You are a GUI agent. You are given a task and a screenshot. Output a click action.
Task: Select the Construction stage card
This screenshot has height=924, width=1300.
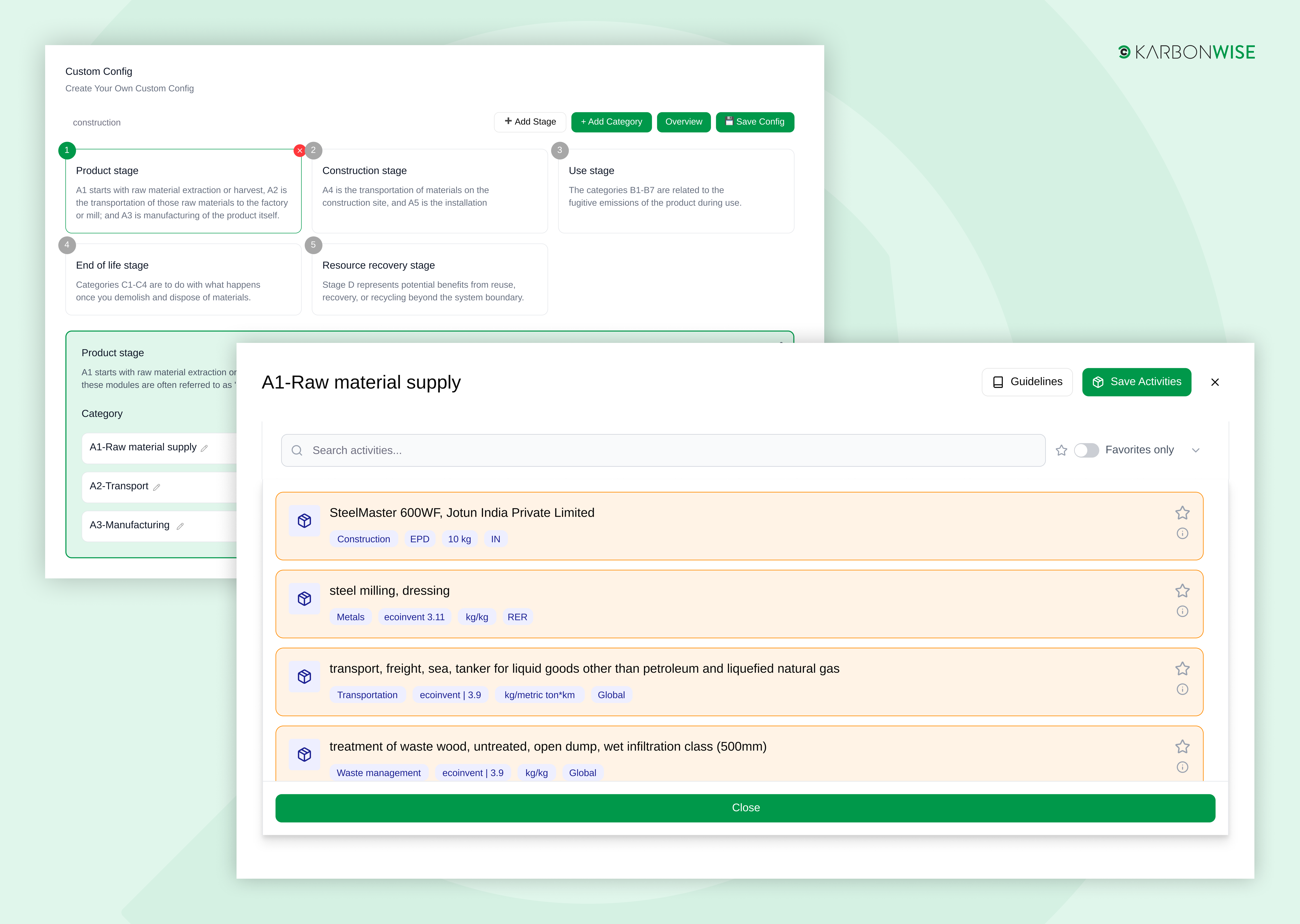429,191
